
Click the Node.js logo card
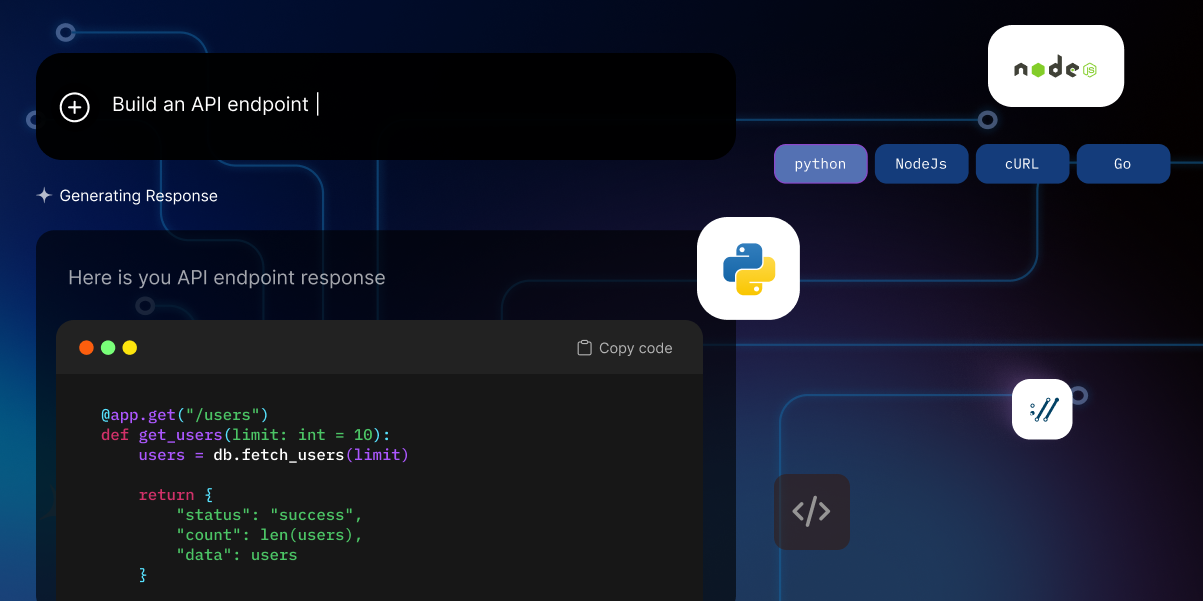pos(1056,66)
